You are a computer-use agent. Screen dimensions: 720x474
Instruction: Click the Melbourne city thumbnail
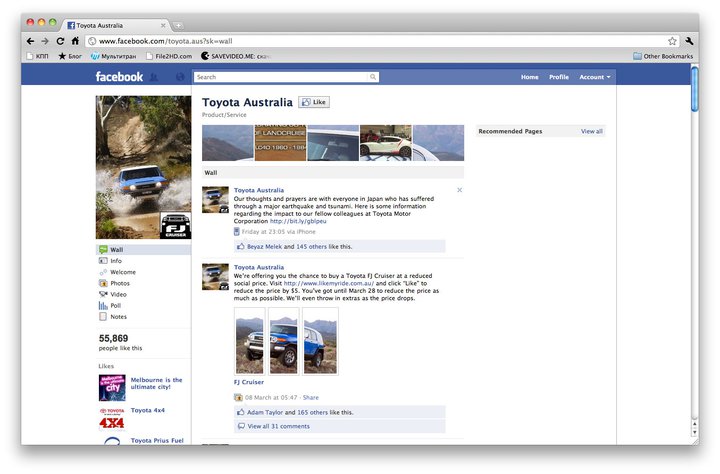click(x=112, y=388)
